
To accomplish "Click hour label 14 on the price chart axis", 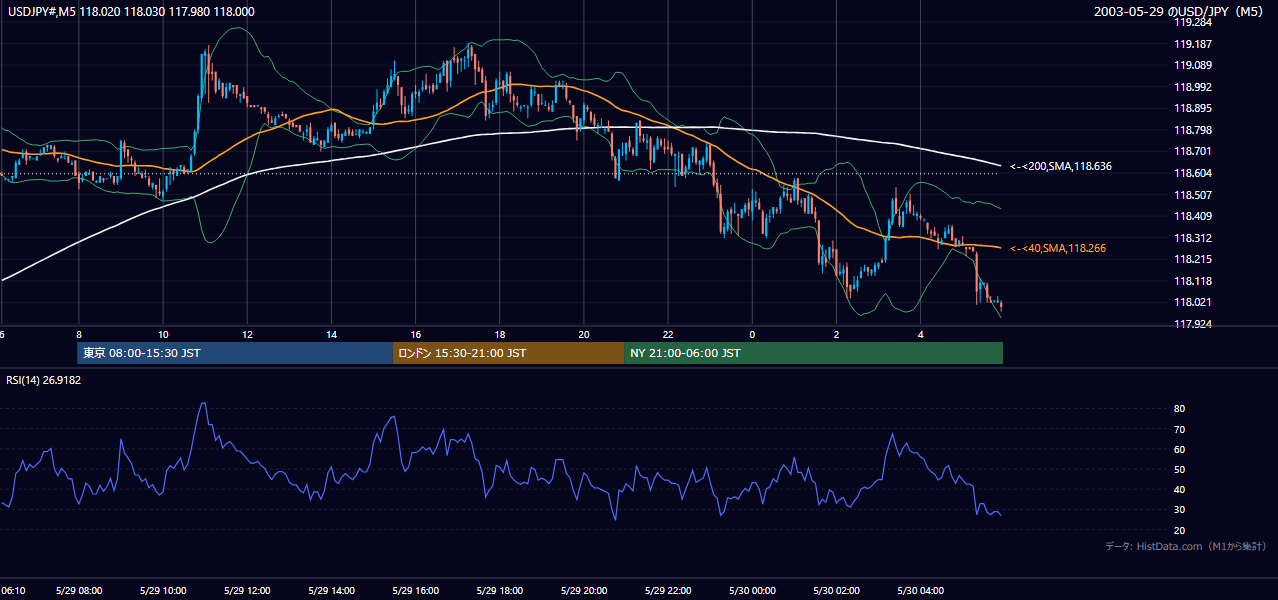I will (331, 335).
